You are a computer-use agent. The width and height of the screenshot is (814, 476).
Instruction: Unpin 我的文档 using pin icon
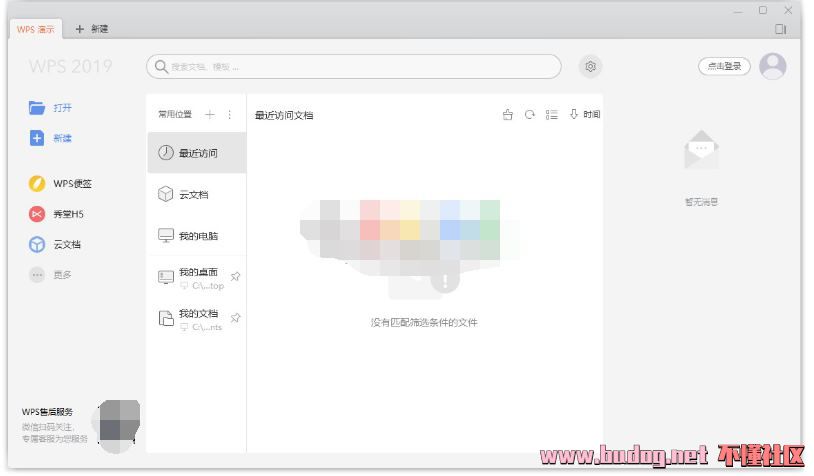[x=235, y=318]
